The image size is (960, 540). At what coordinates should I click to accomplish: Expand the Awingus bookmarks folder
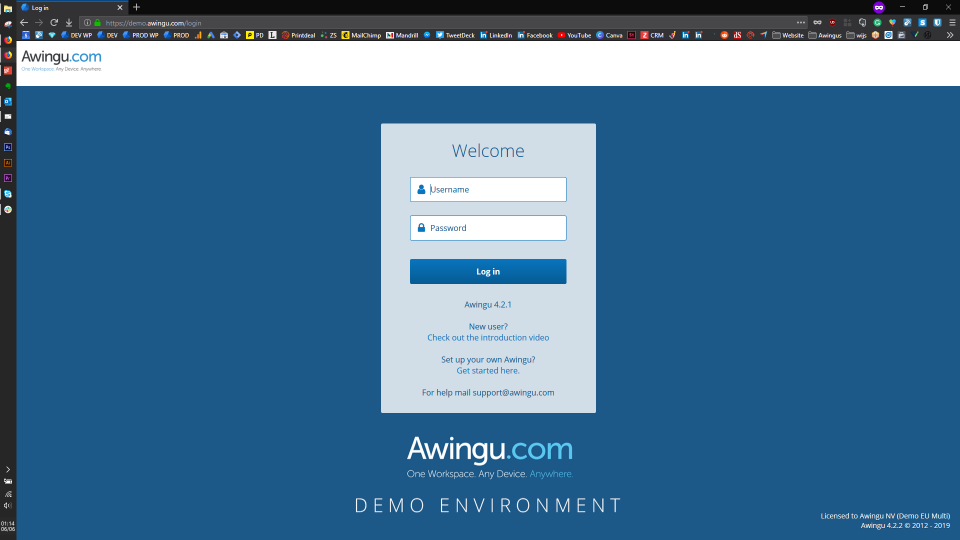[x=825, y=35]
